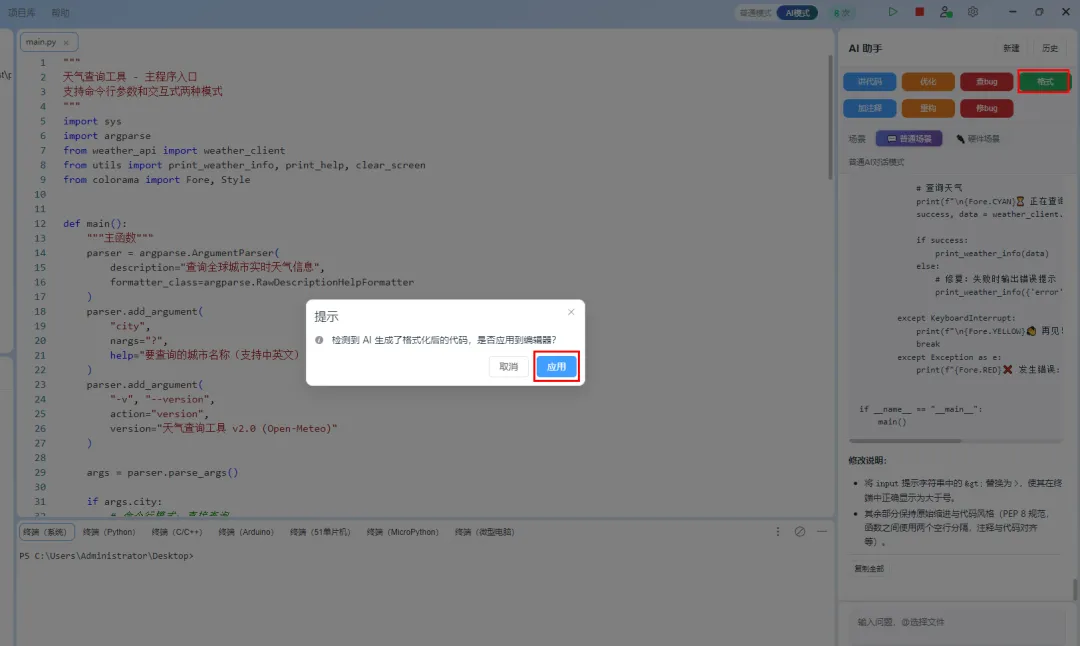Click the green Run play icon
Viewport: 1080px width, 646px height.
892,12
